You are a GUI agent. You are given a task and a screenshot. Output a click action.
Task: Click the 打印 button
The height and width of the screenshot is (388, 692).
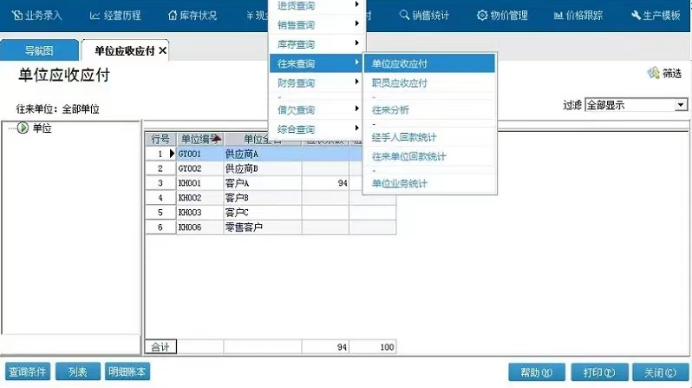coord(599,373)
